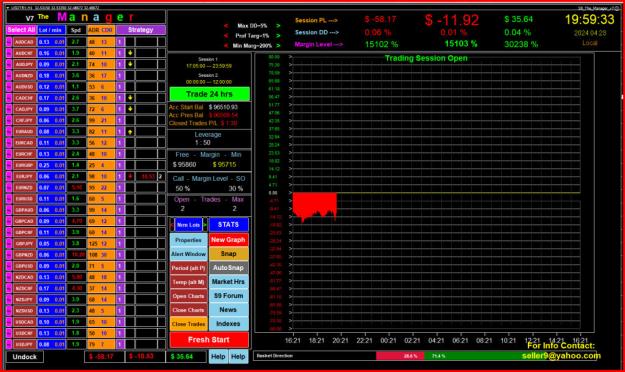
Task: Toggle the gray AutoSnap button
Action: coord(228,268)
